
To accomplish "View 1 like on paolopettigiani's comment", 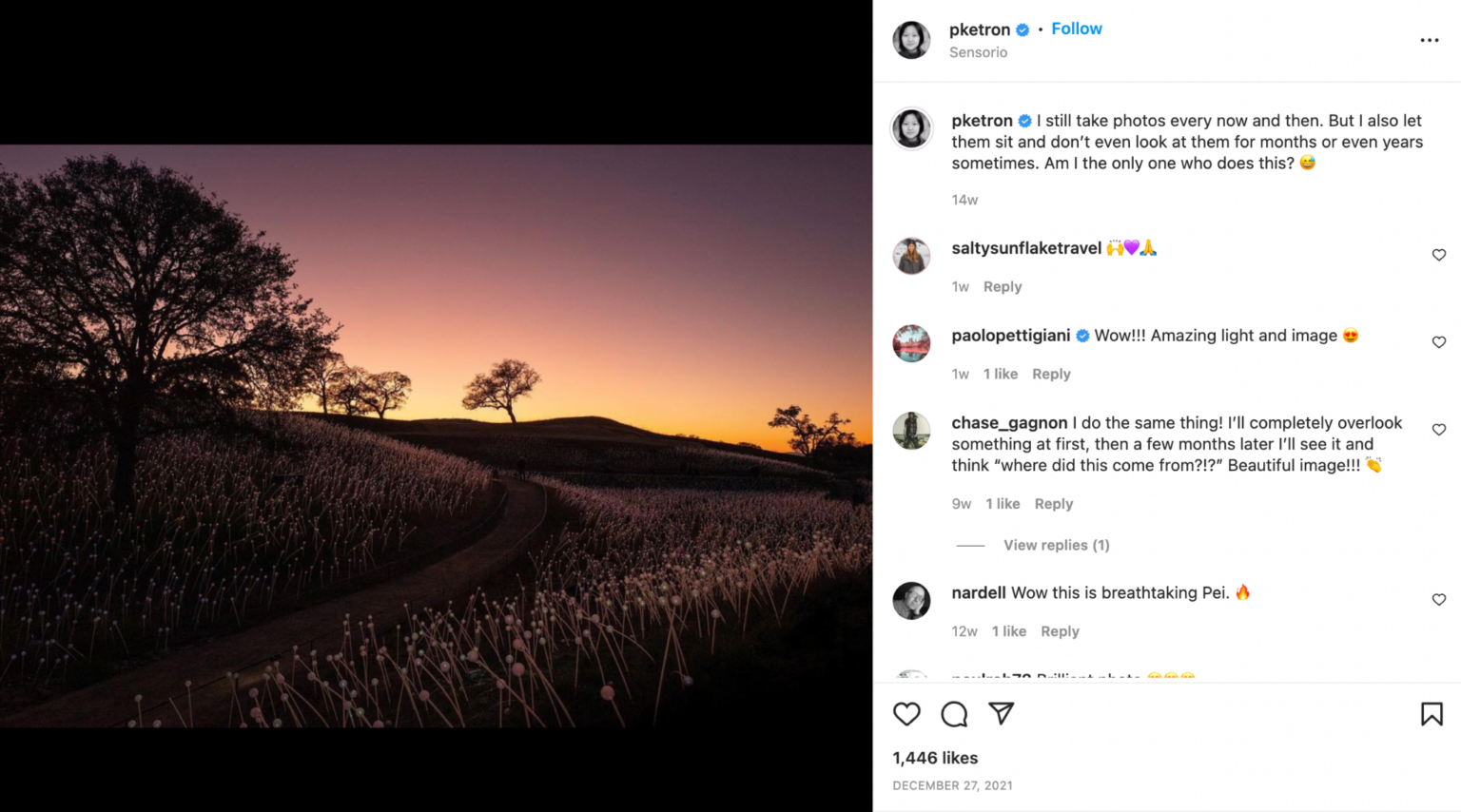I will [x=1001, y=374].
